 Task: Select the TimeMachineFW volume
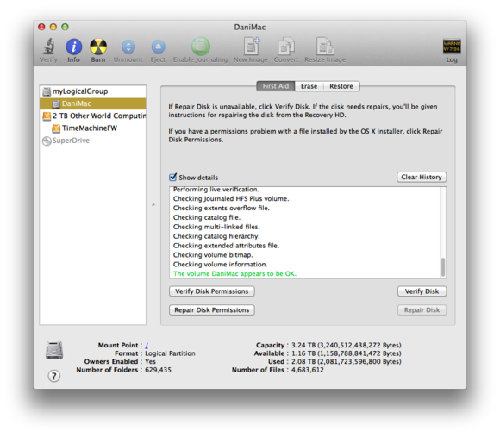(x=93, y=128)
